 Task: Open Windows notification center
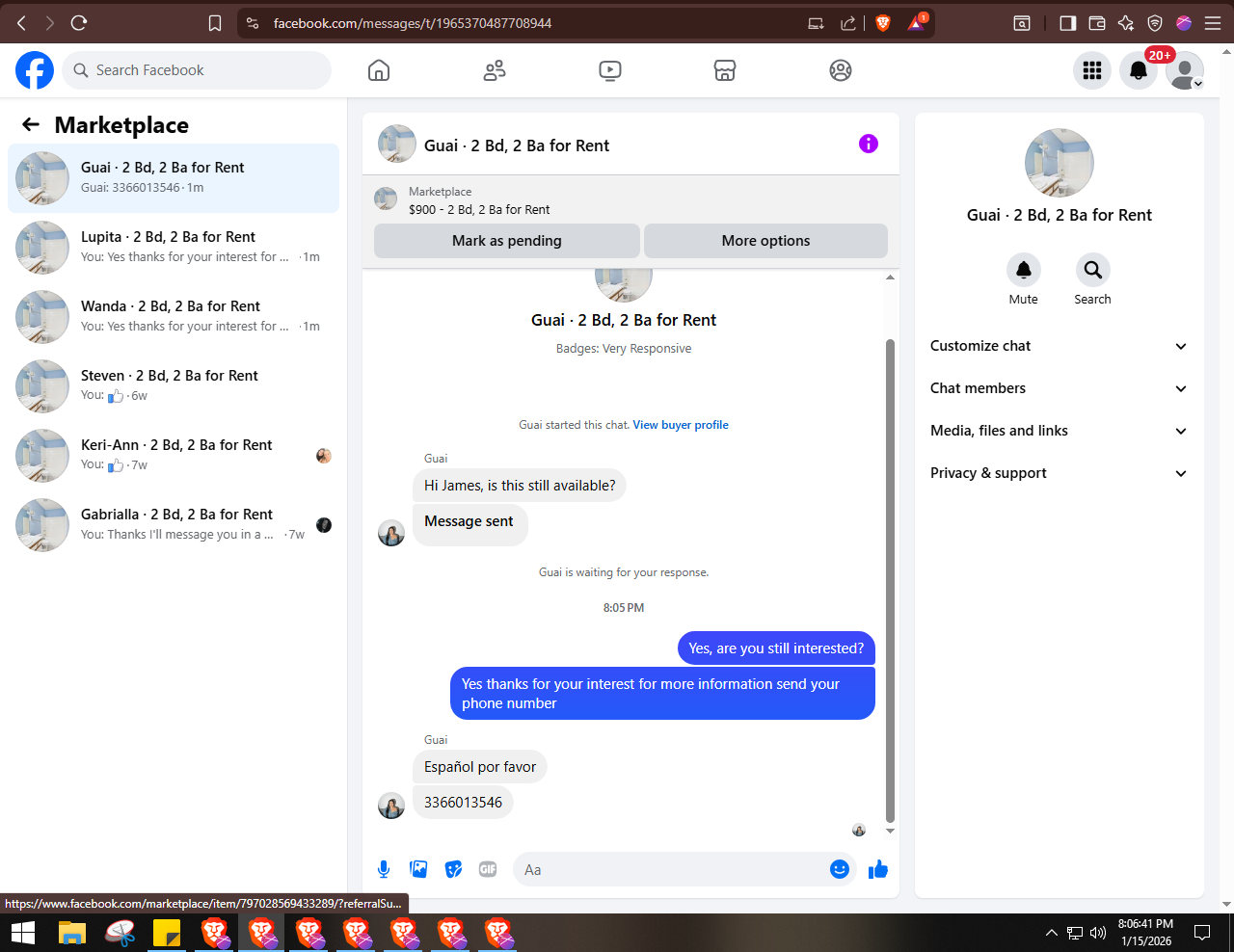[1202, 933]
